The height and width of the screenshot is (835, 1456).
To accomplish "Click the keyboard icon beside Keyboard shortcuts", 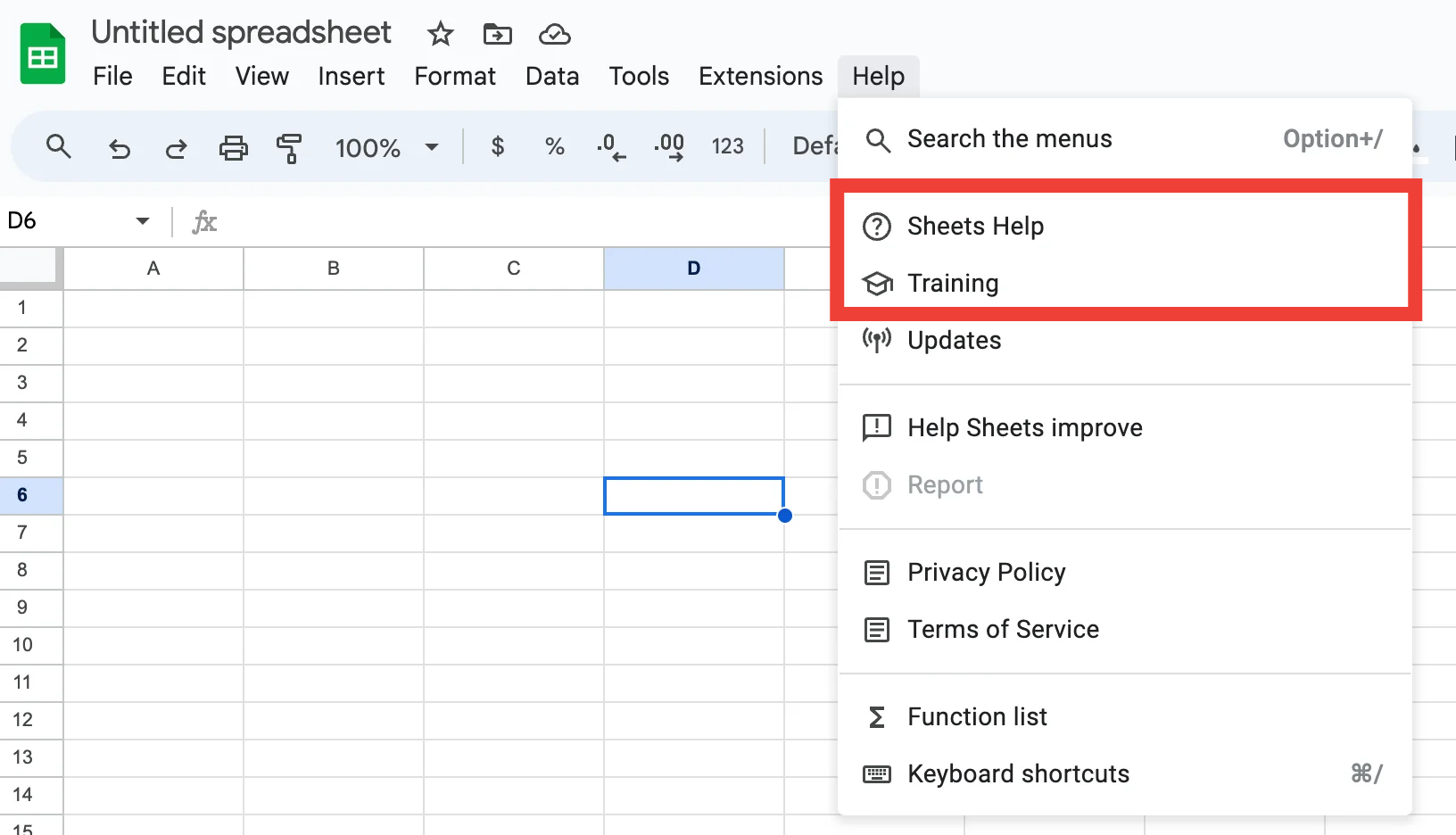I will (877, 774).
